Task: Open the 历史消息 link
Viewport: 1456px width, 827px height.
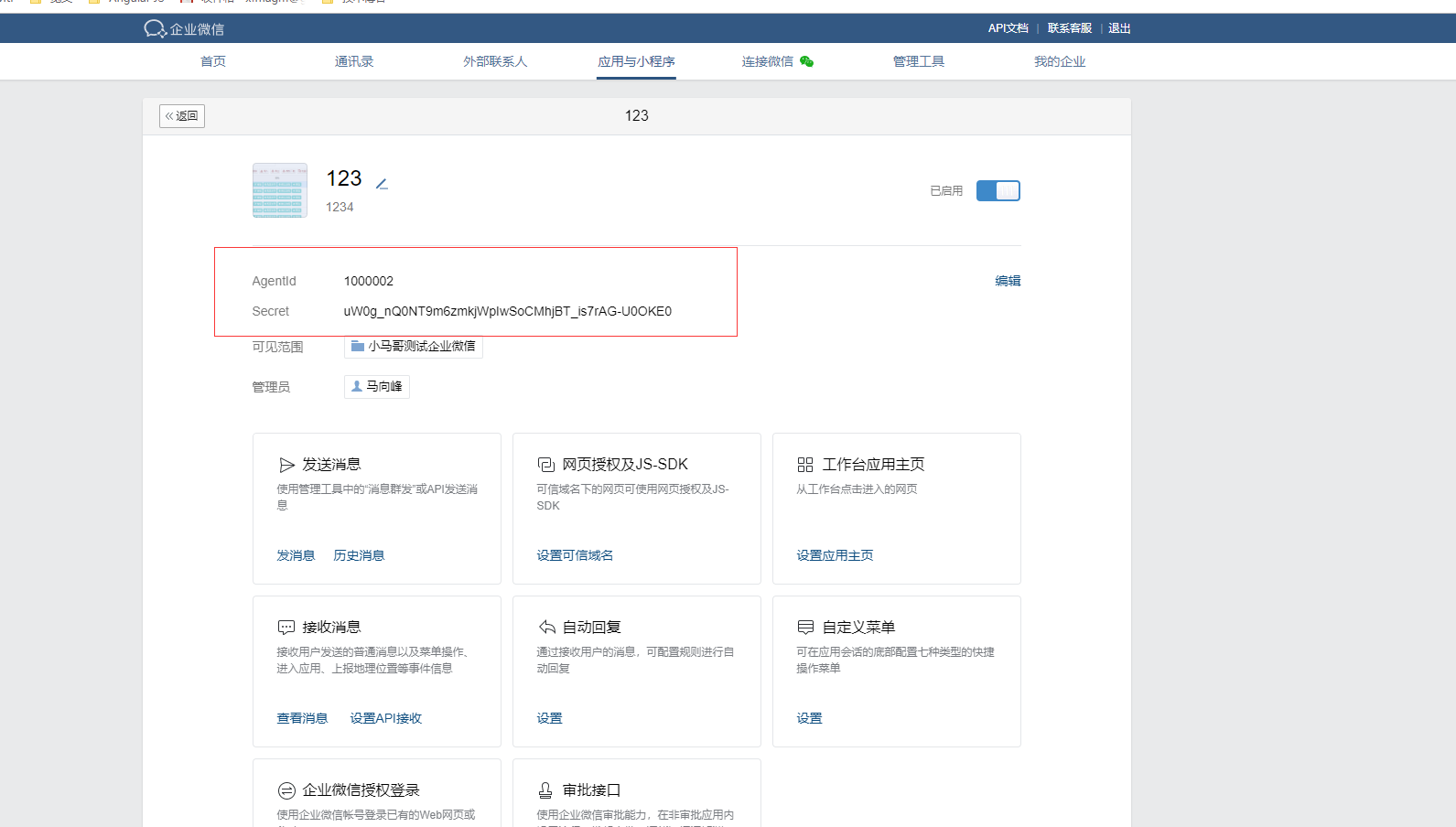Action: pyautogui.click(x=359, y=555)
